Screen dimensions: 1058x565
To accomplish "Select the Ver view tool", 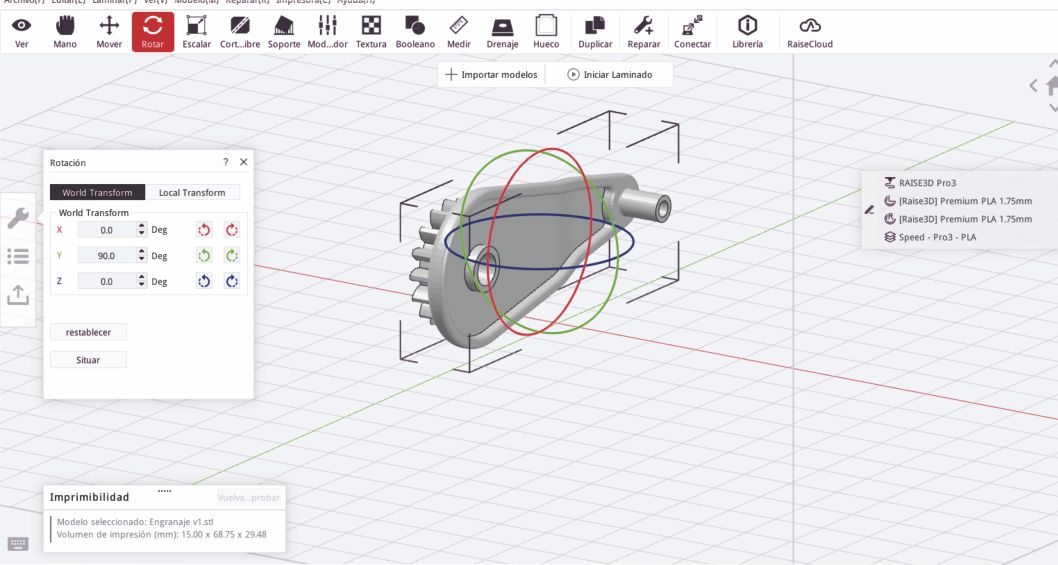I will coord(22,32).
